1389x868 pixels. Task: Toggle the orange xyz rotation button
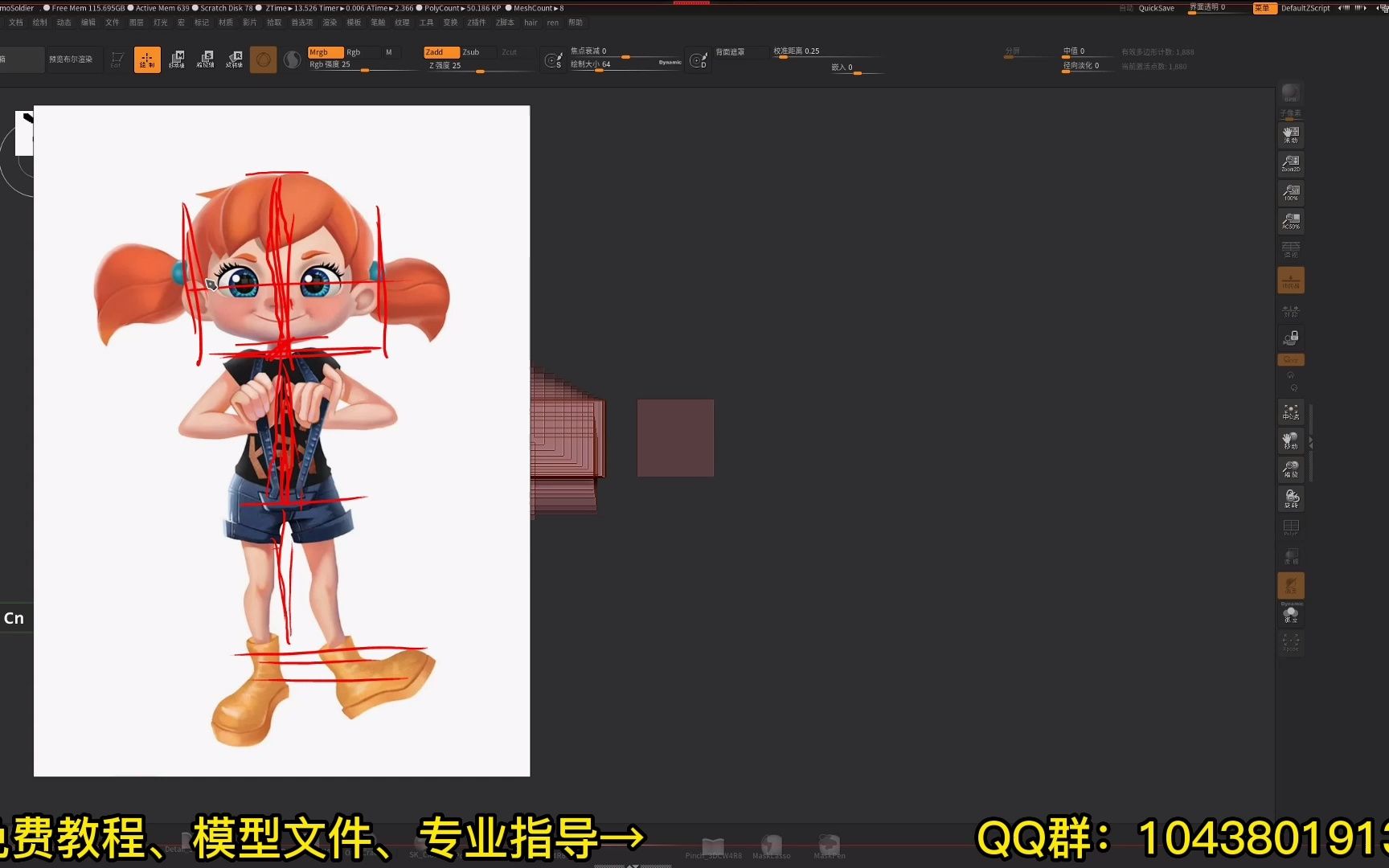(1291, 360)
